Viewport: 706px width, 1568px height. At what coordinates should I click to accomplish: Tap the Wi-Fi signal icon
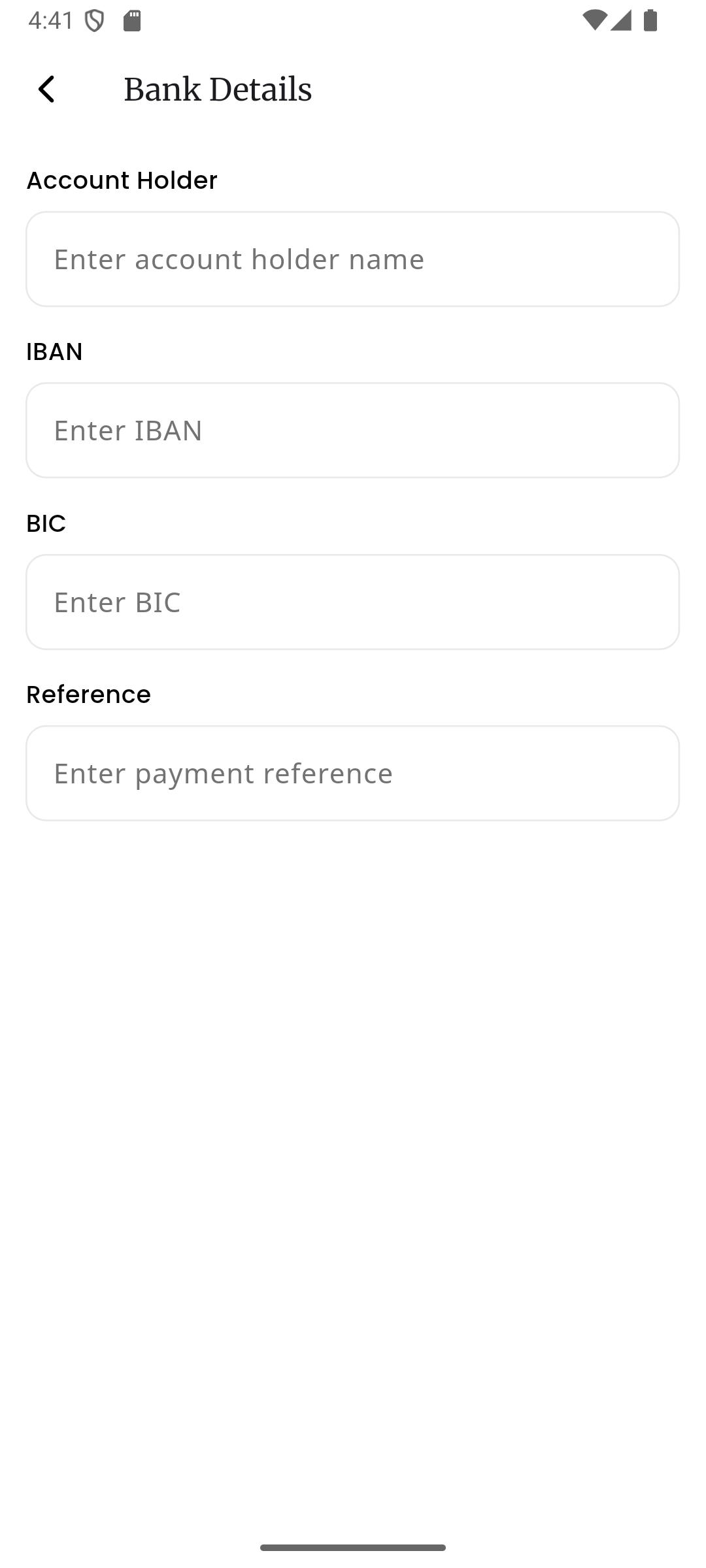click(594, 21)
